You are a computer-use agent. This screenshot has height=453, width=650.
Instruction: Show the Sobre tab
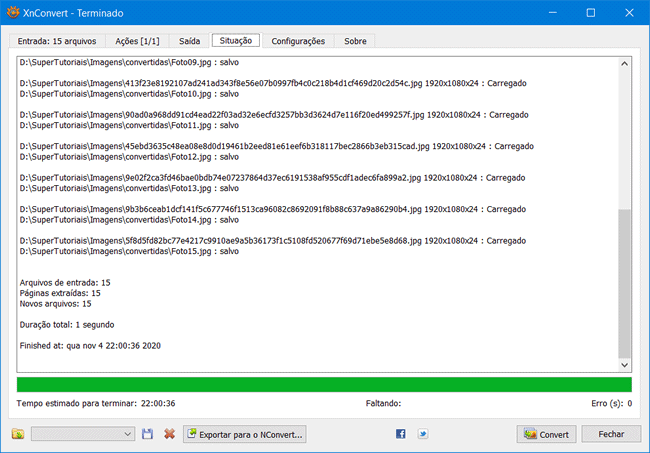pyautogui.click(x=354, y=41)
